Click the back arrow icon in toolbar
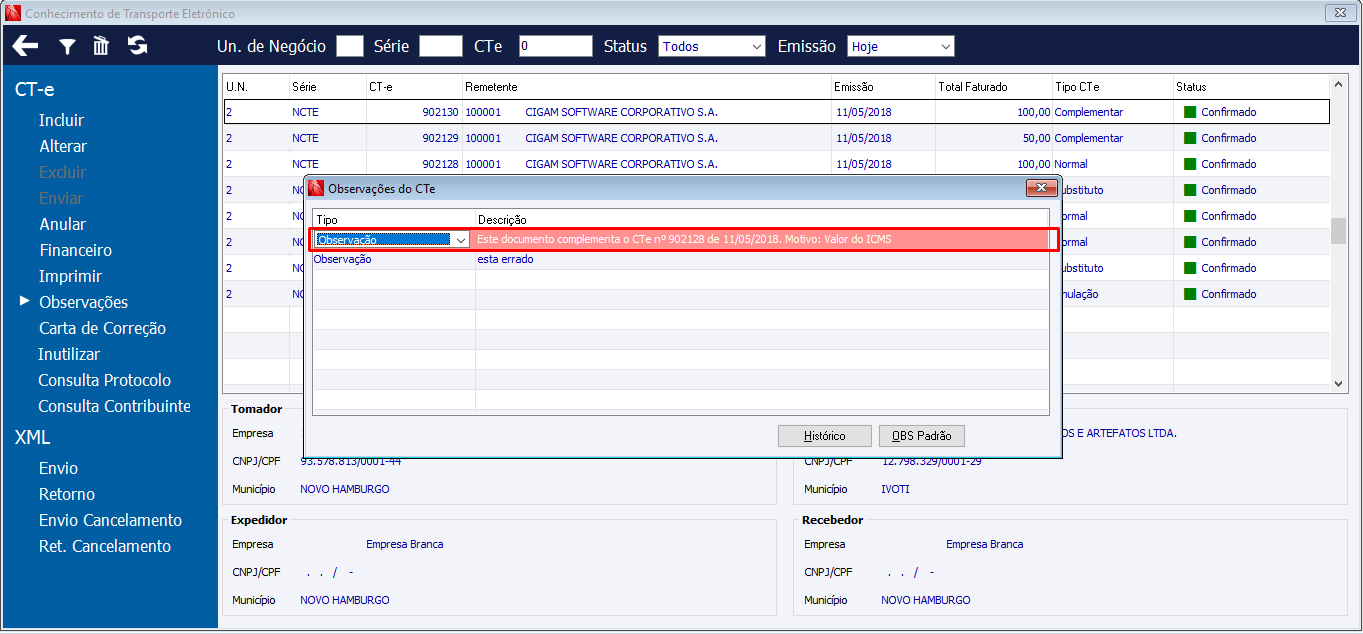Image resolution: width=1363 pixels, height=634 pixels. [x=25, y=46]
